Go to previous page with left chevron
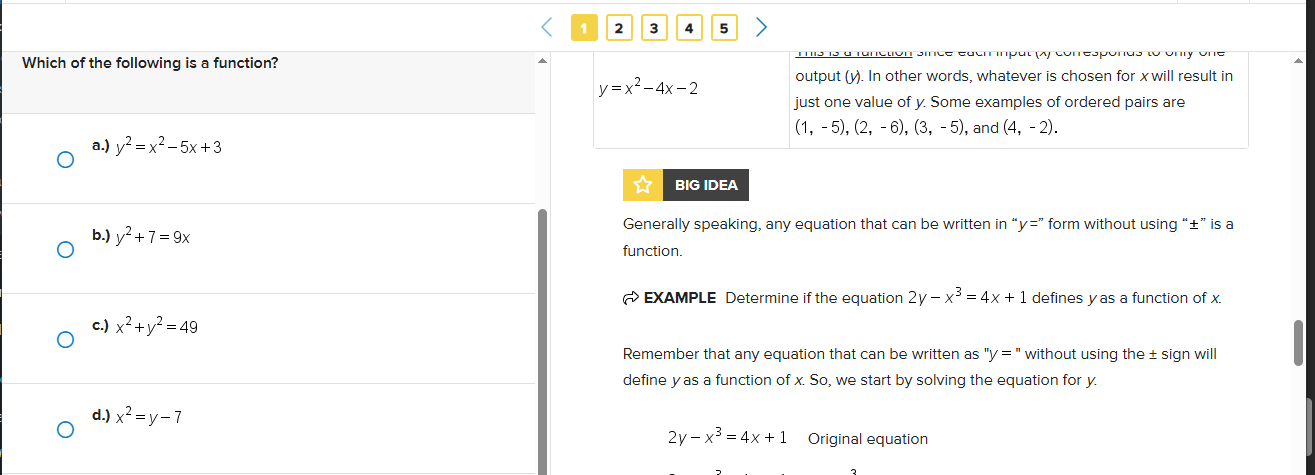The height and width of the screenshot is (475, 1315). click(x=546, y=27)
